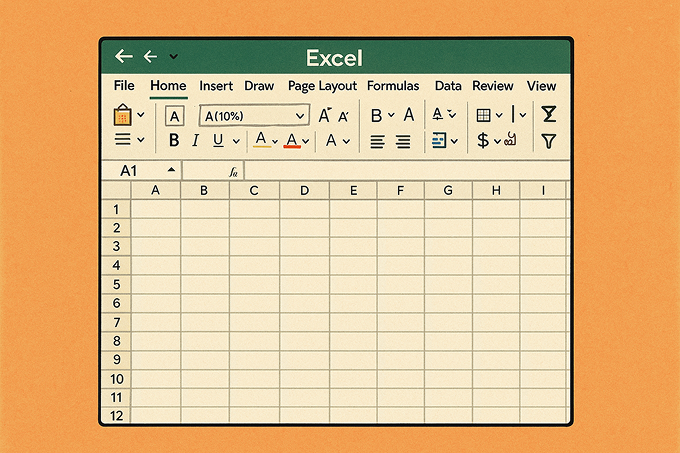This screenshot has height=453, width=680.
Task: Click the blue conditional formatting icon
Action: (x=439, y=140)
